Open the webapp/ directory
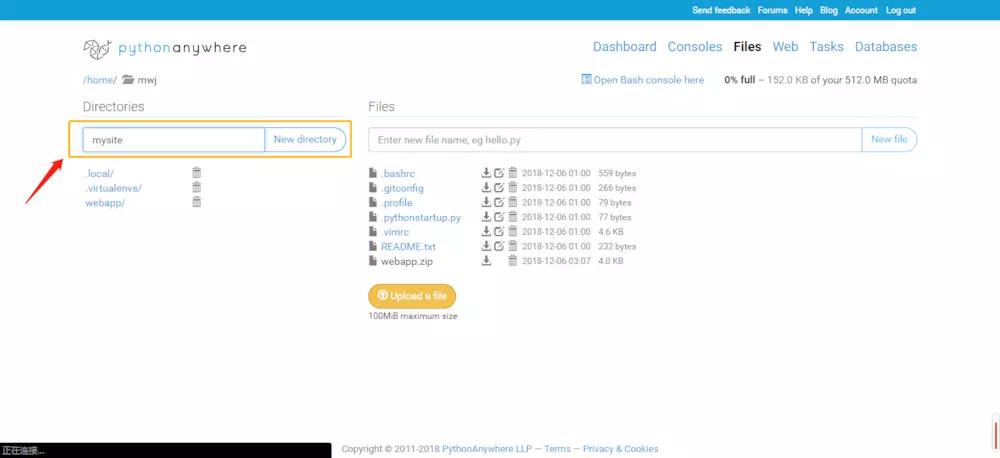The width and height of the screenshot is (1000, 458). pyautogui.click(x=105, y=203)
